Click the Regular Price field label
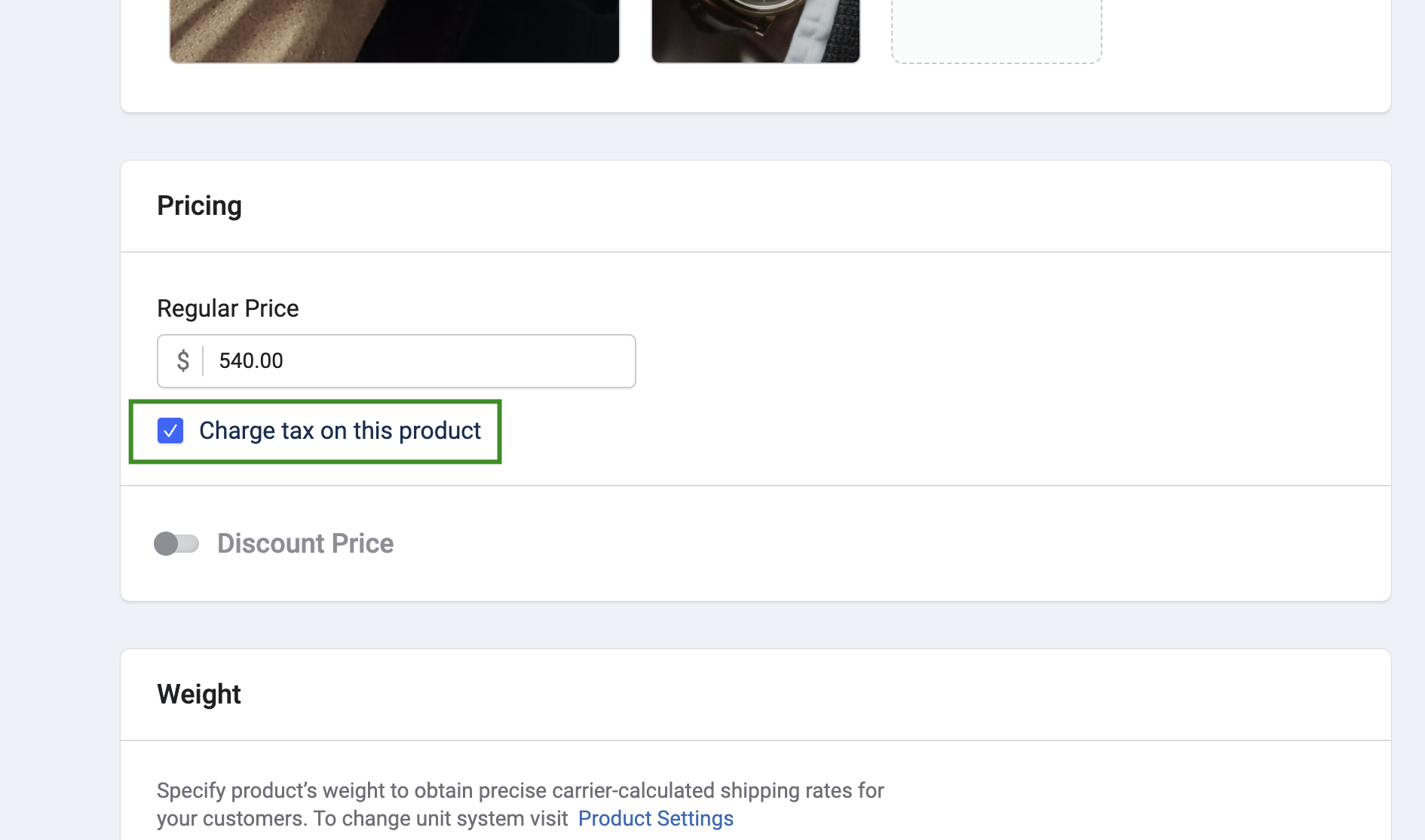Screen dimensions: 1425x840 click(x=228, y=308)
